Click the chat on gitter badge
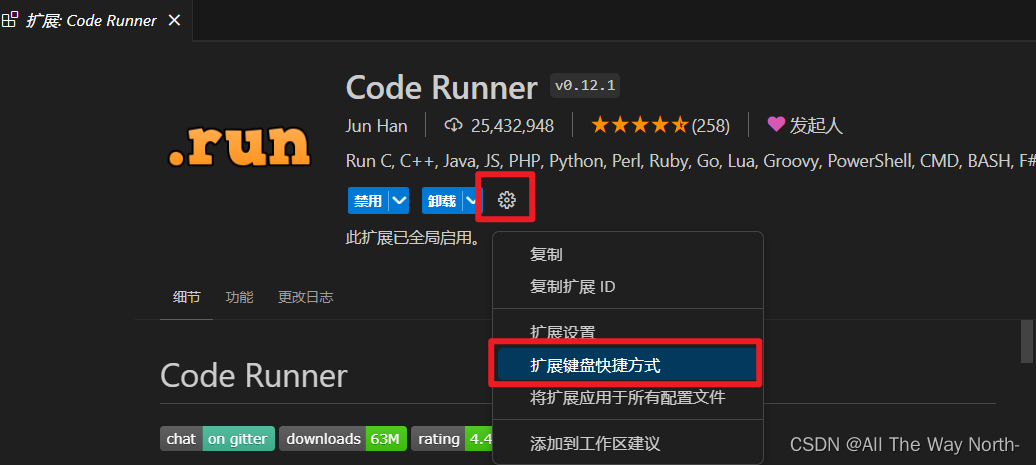 [217, 439]
